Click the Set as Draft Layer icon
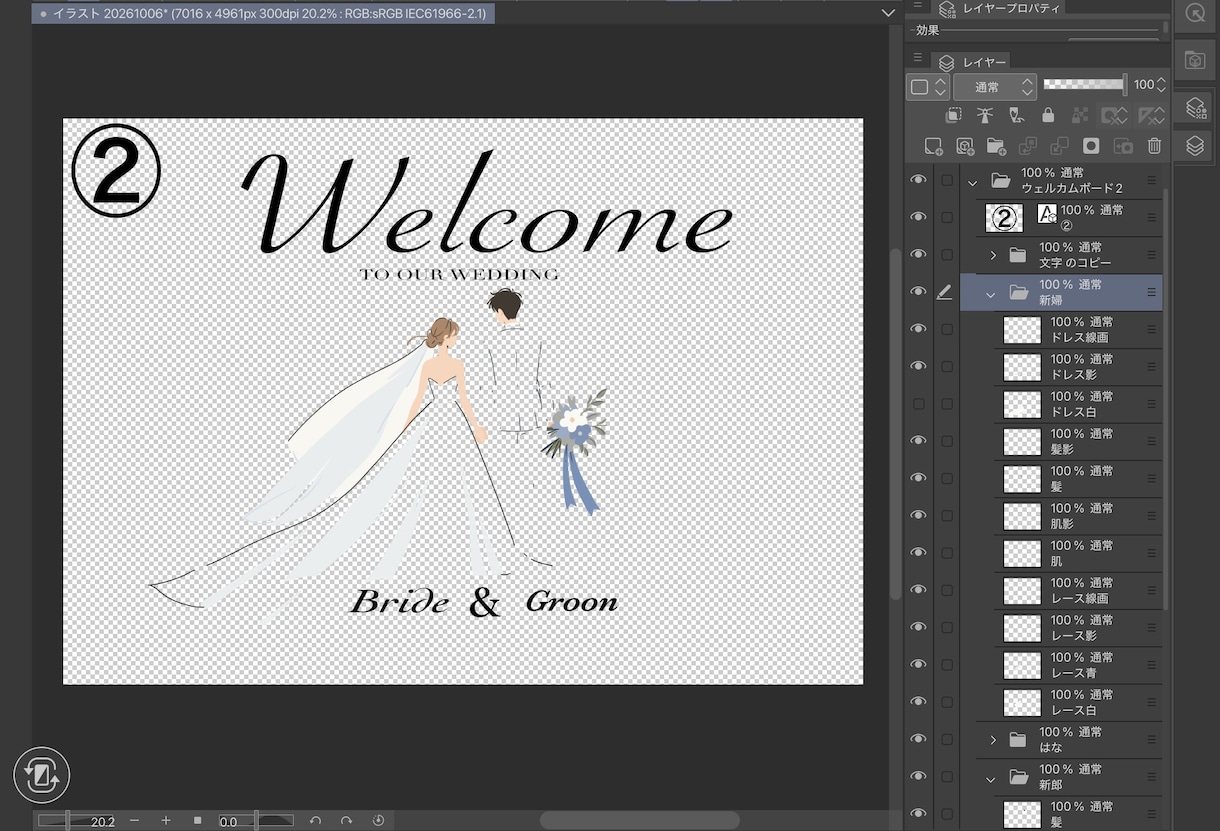1220x831 pixels. [x=1017, y=116]
